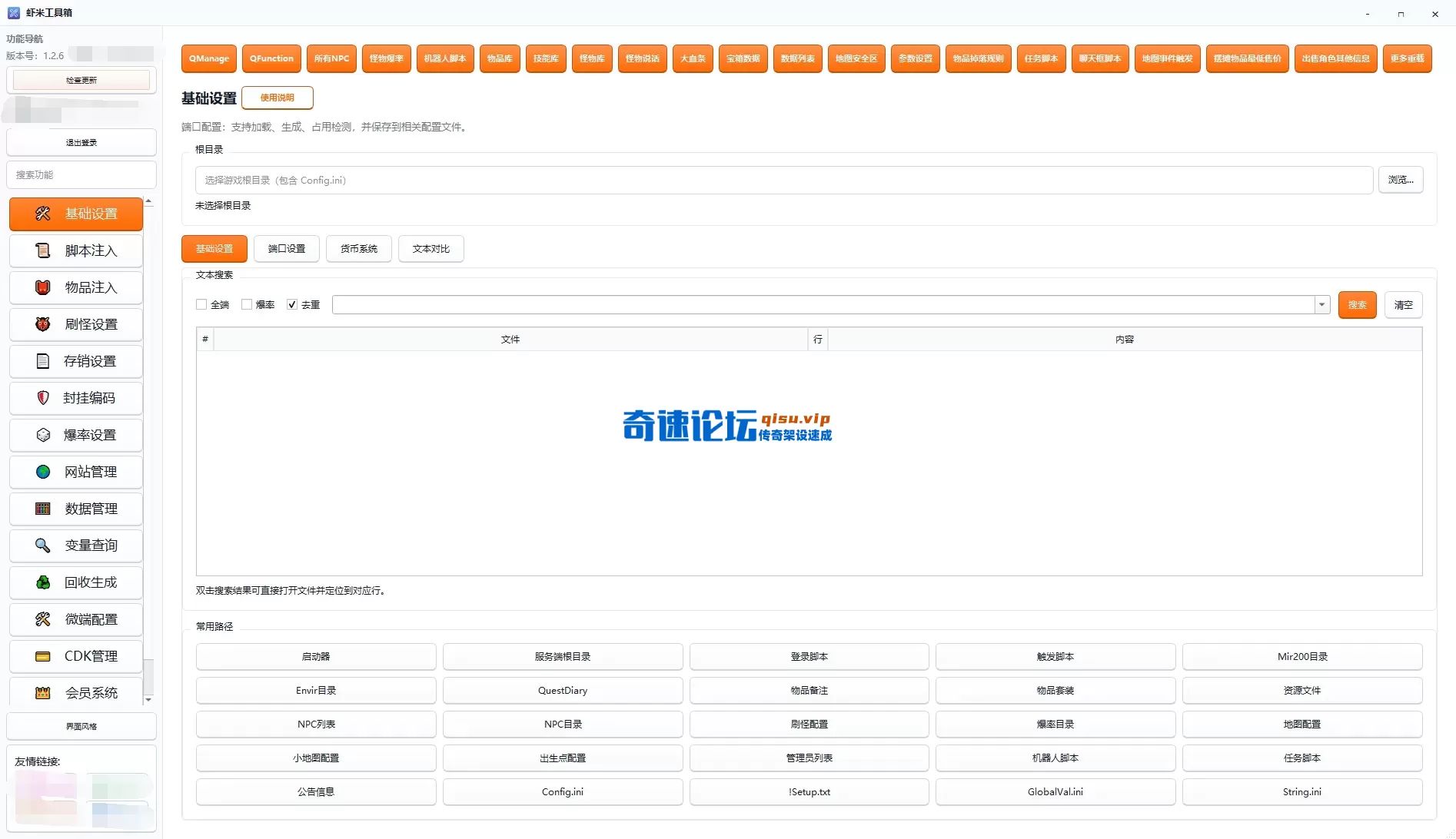
Task: Open 爆率设置 in the sidebar
Action: point(75,434)
